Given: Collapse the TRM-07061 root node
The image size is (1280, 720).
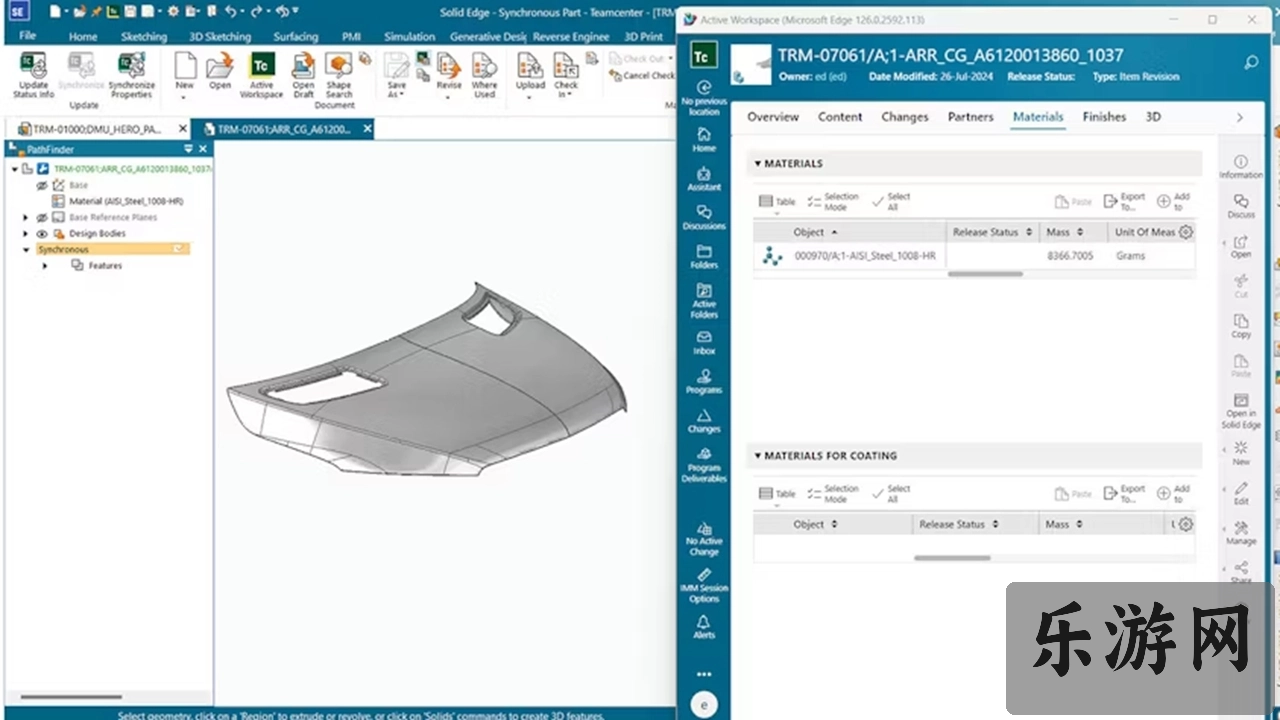Looking at the screenshot, I should click(x=15, y=169).
